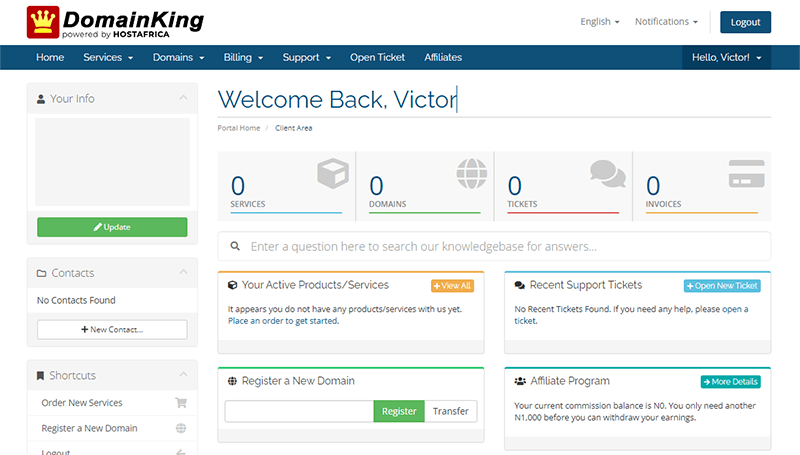Click the bookmark icon in Shortcuts header
Screen dimensions: 800x455
click(x=40, y=376)
